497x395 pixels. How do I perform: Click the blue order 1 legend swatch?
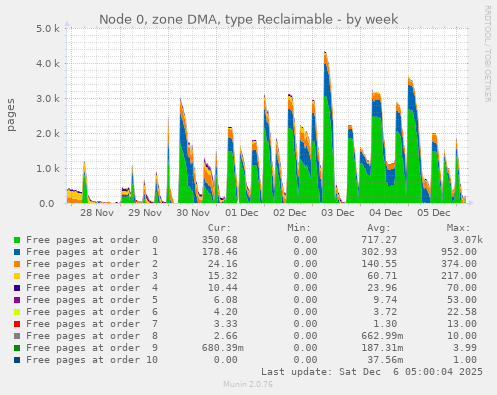coord(17,252)
